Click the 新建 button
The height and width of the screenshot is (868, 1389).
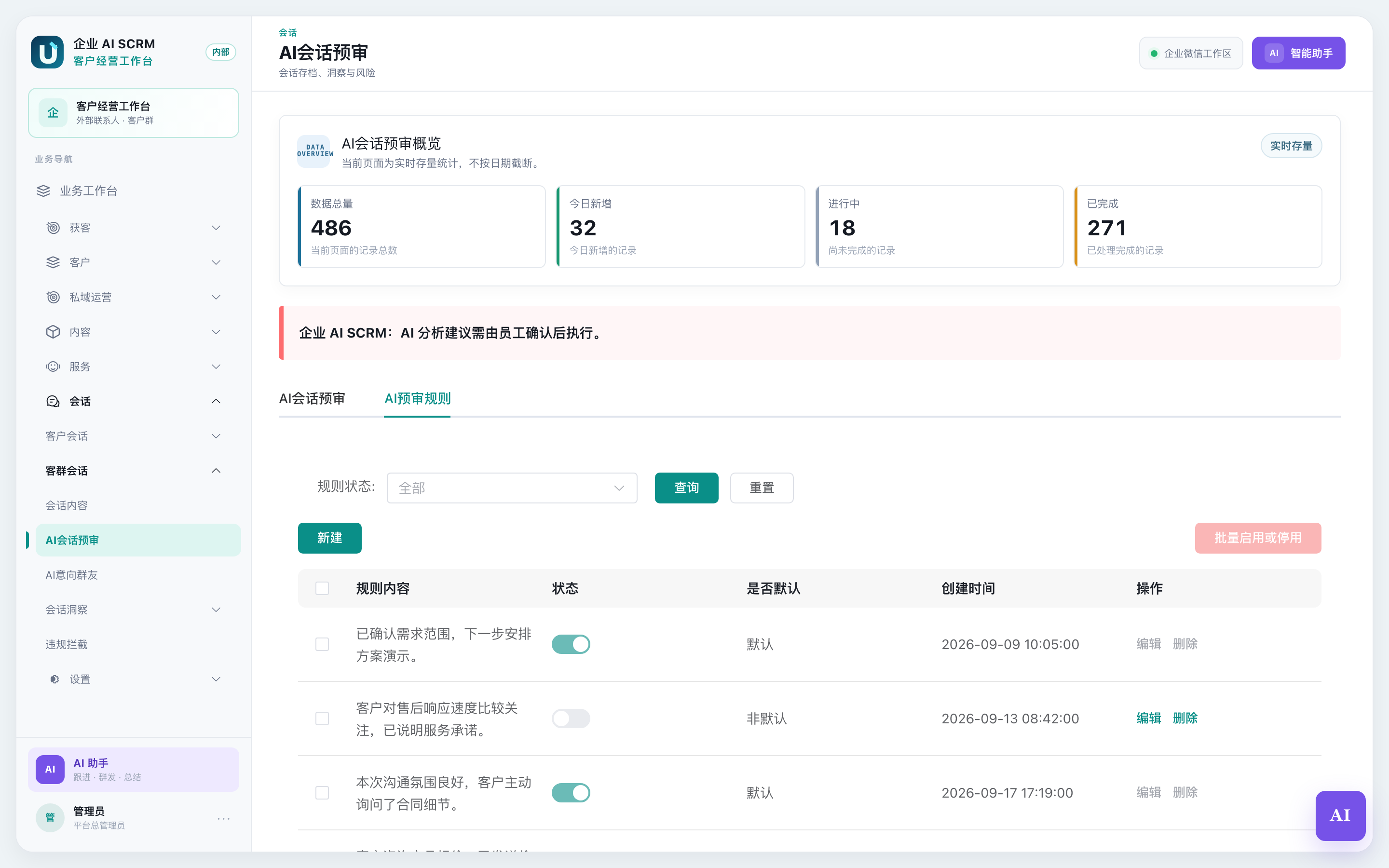329,538
